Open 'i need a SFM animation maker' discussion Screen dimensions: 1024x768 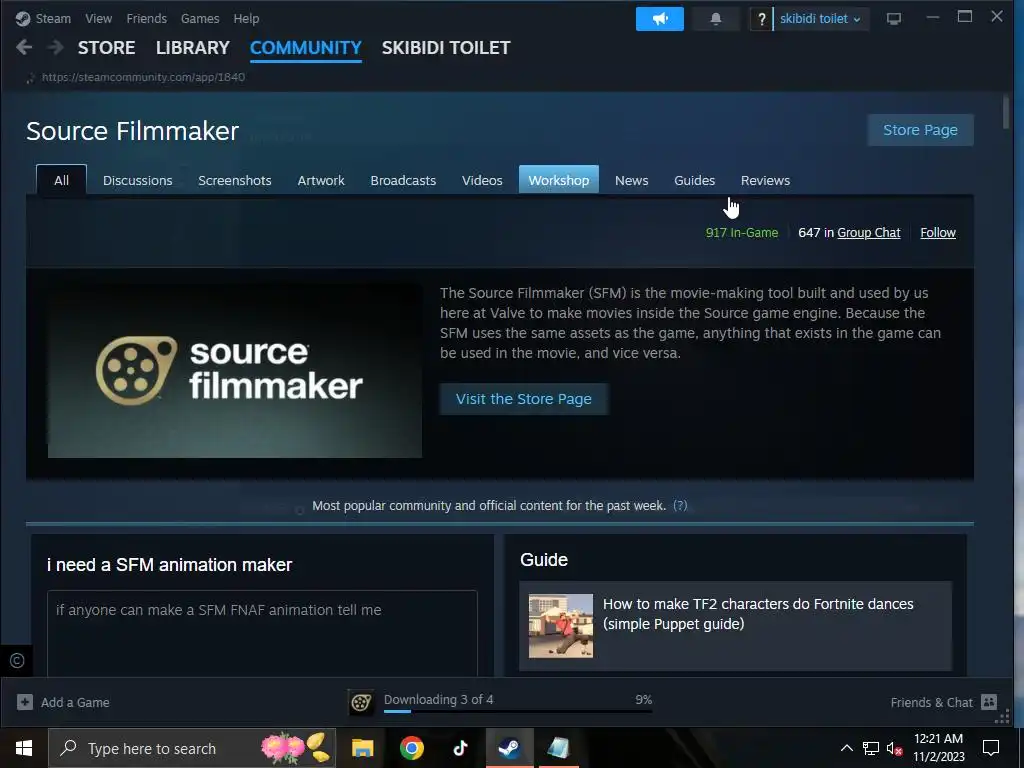(x=169, y=565)
